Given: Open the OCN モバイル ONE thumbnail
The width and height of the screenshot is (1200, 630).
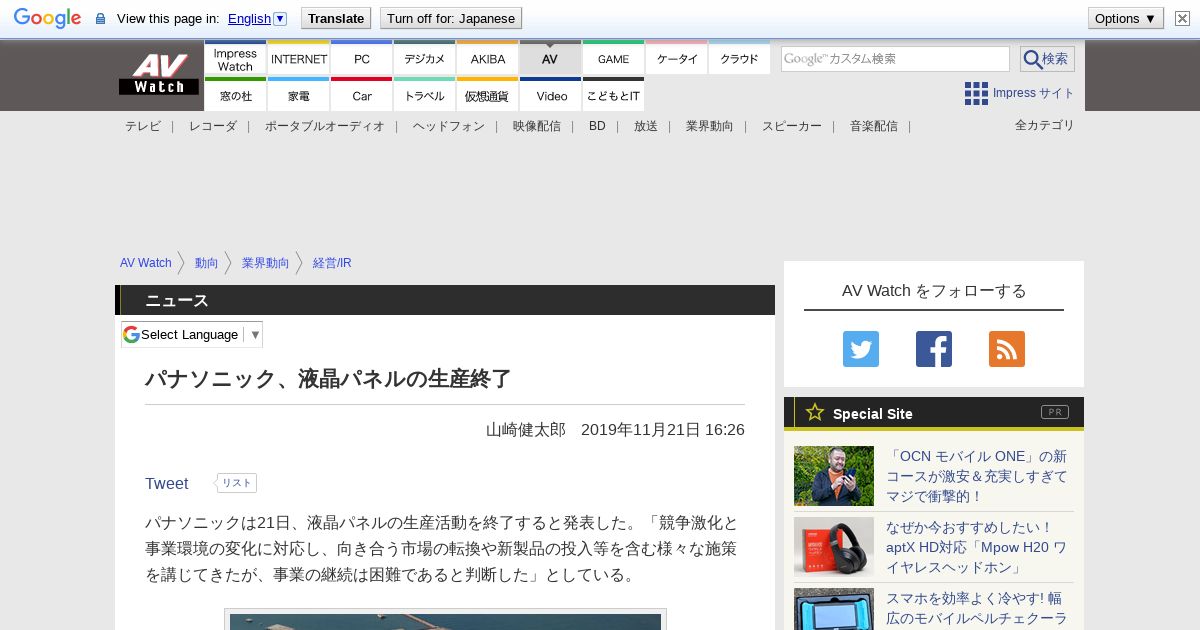Looking at the screenshot, I should click(834, 476).
